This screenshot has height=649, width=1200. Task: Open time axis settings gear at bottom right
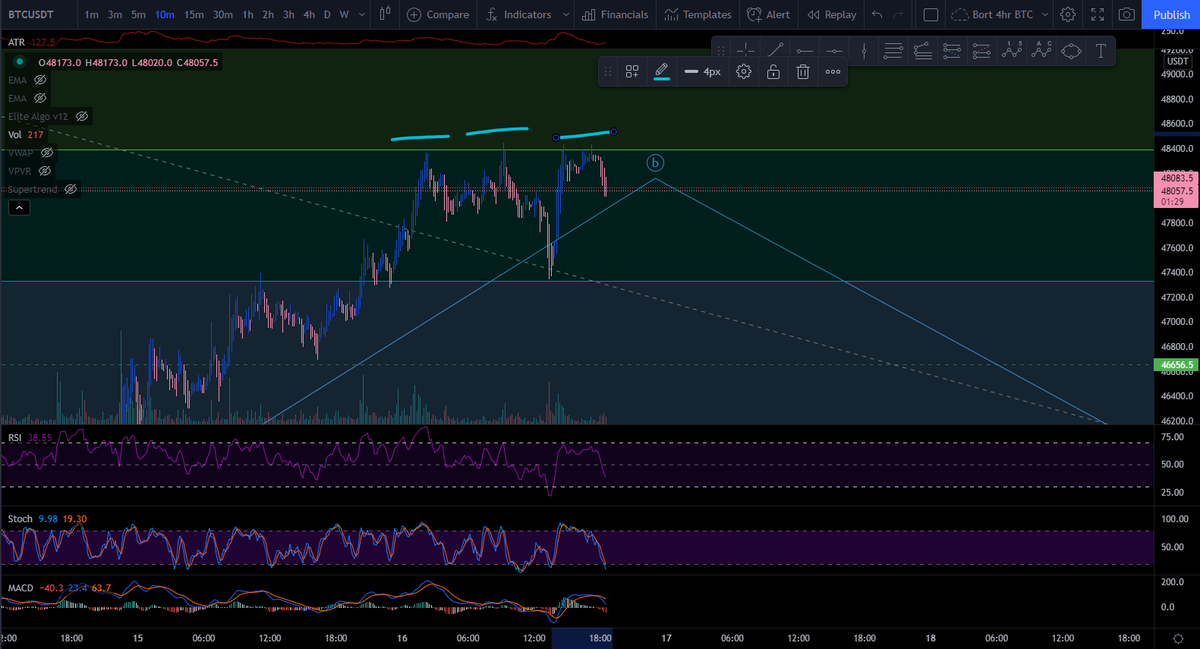[1178, 637]
